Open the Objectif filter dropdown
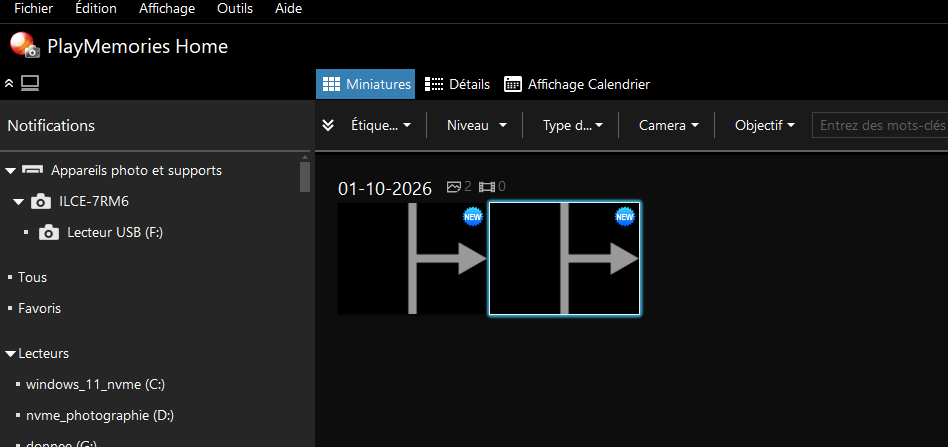This screenshot has height=447, width=948. pos(765,125)
